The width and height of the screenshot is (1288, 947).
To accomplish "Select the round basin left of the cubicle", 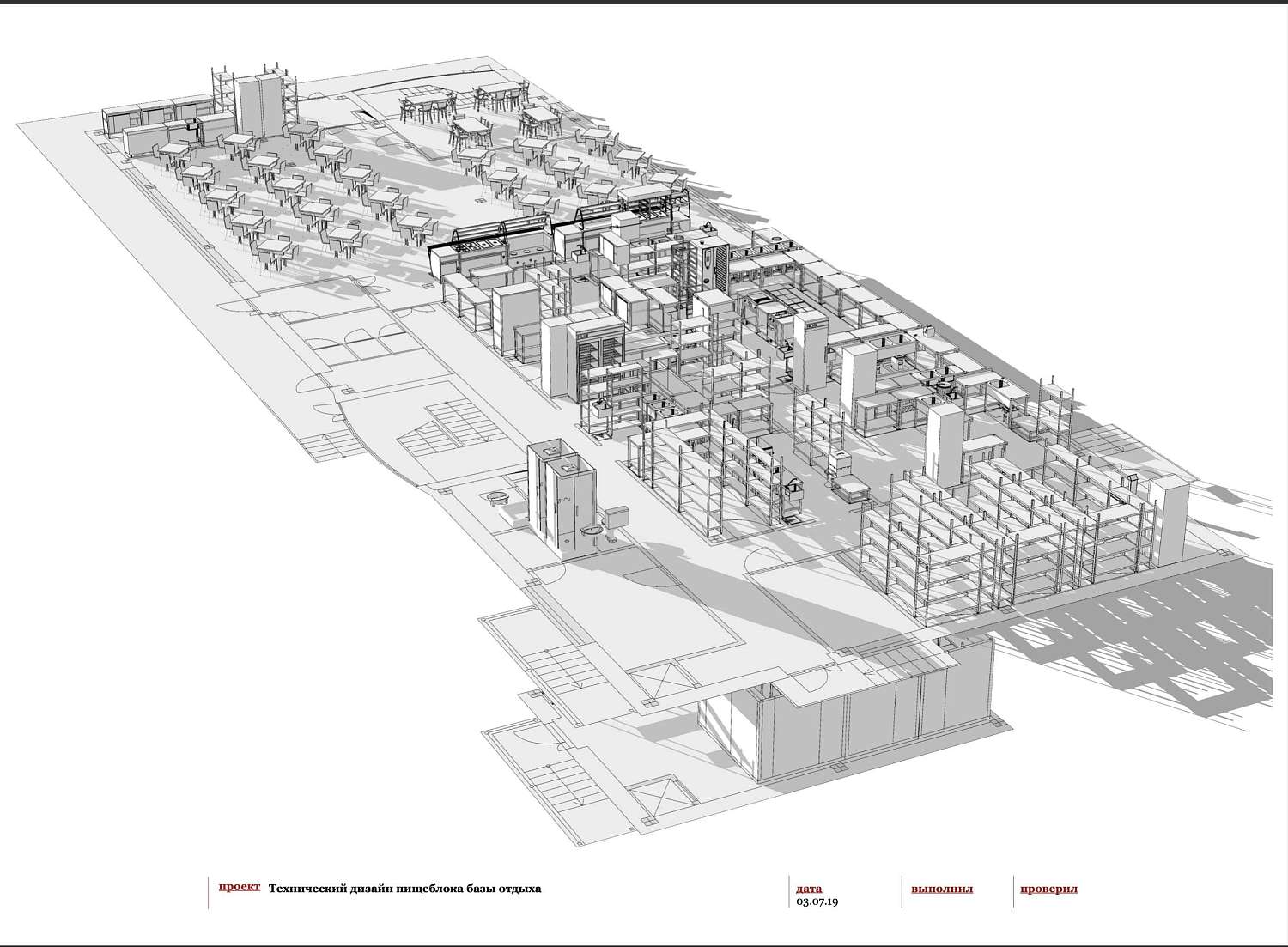I will click(x=495, y=498).
